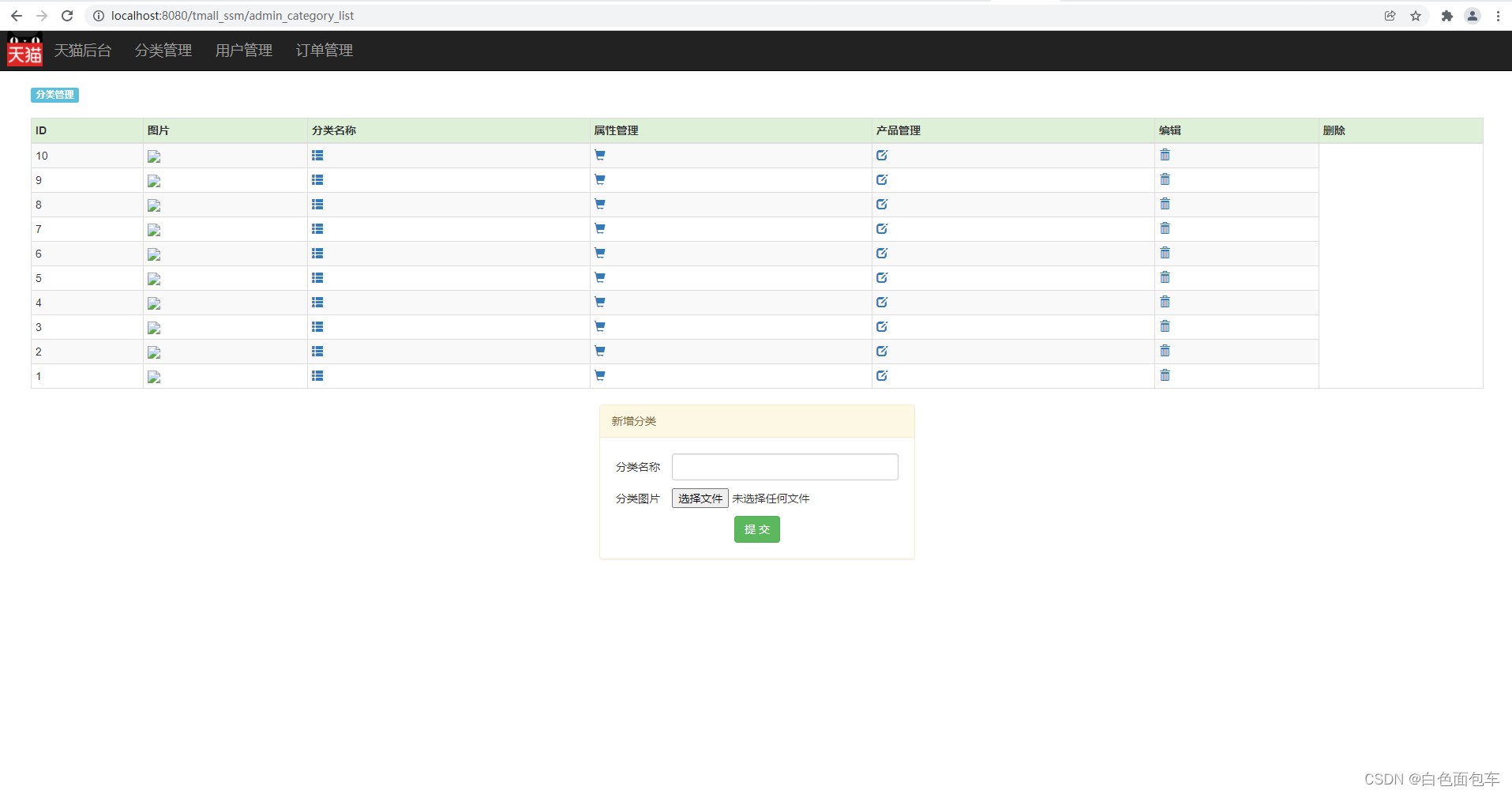Click the list icon in row ID 8
The height and width of the screenshot is (794, 1512).
(x=317, y=205)
